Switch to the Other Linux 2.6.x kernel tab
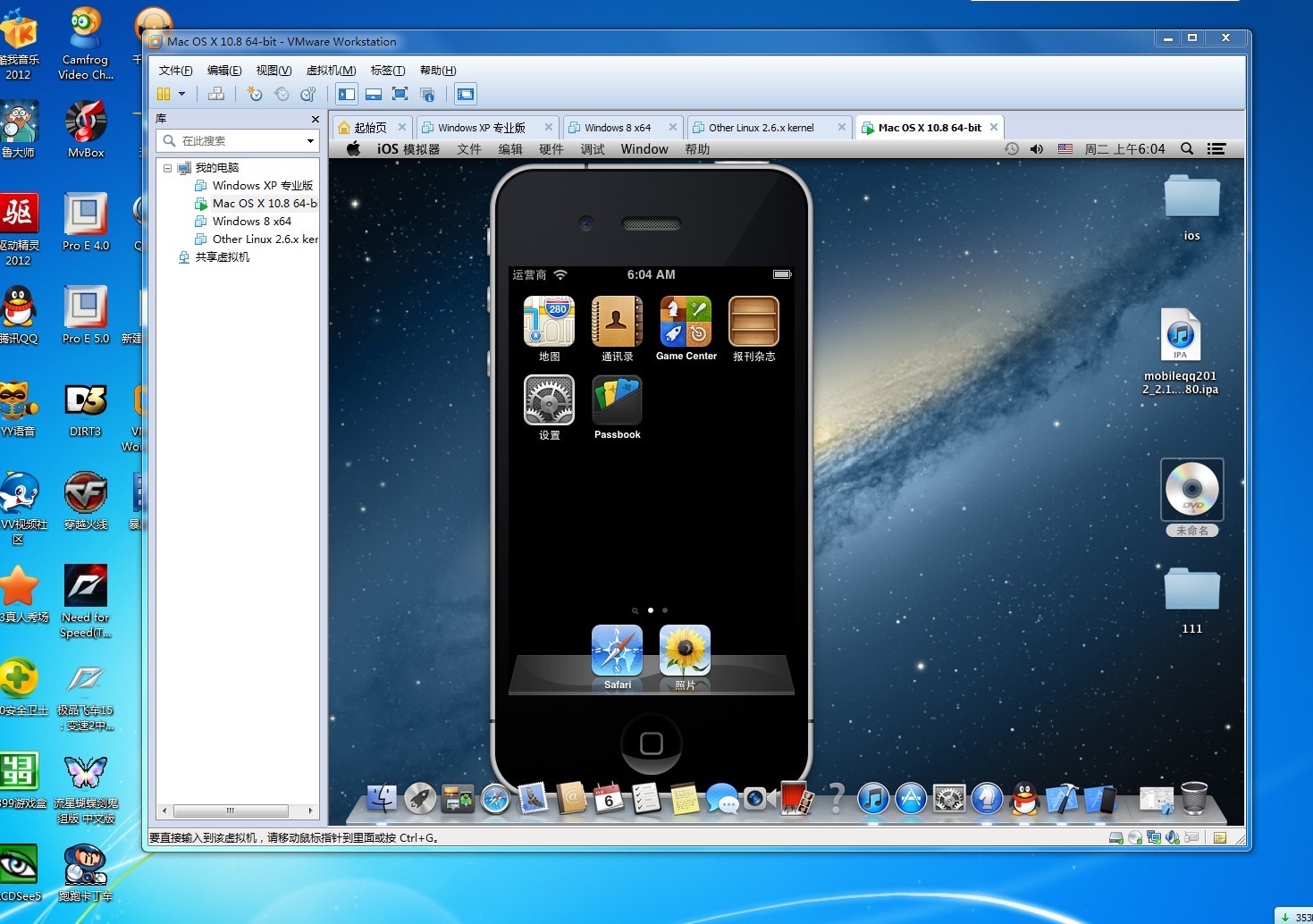1313x924 pixels. [762, 128]
